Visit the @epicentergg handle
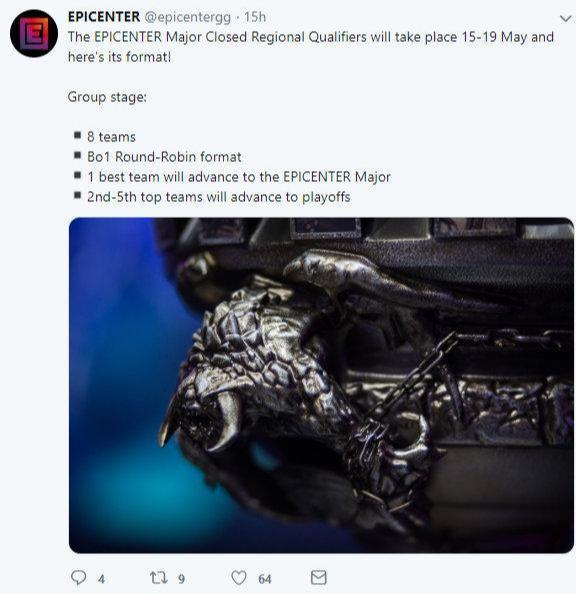576x594 pixels. point(188,17)
